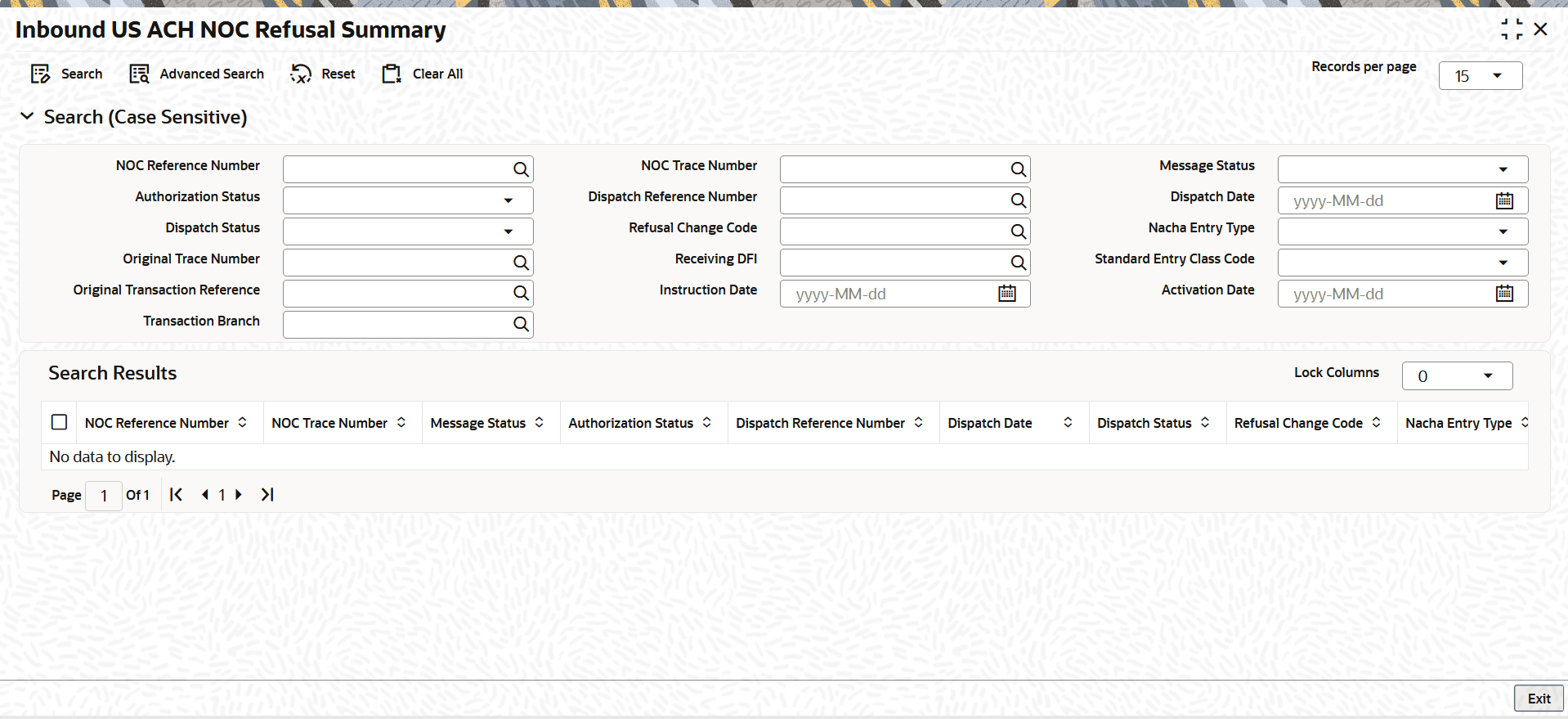Click the Reset button
Screen dimensions: 1568x719
click(x=323, y=74)
